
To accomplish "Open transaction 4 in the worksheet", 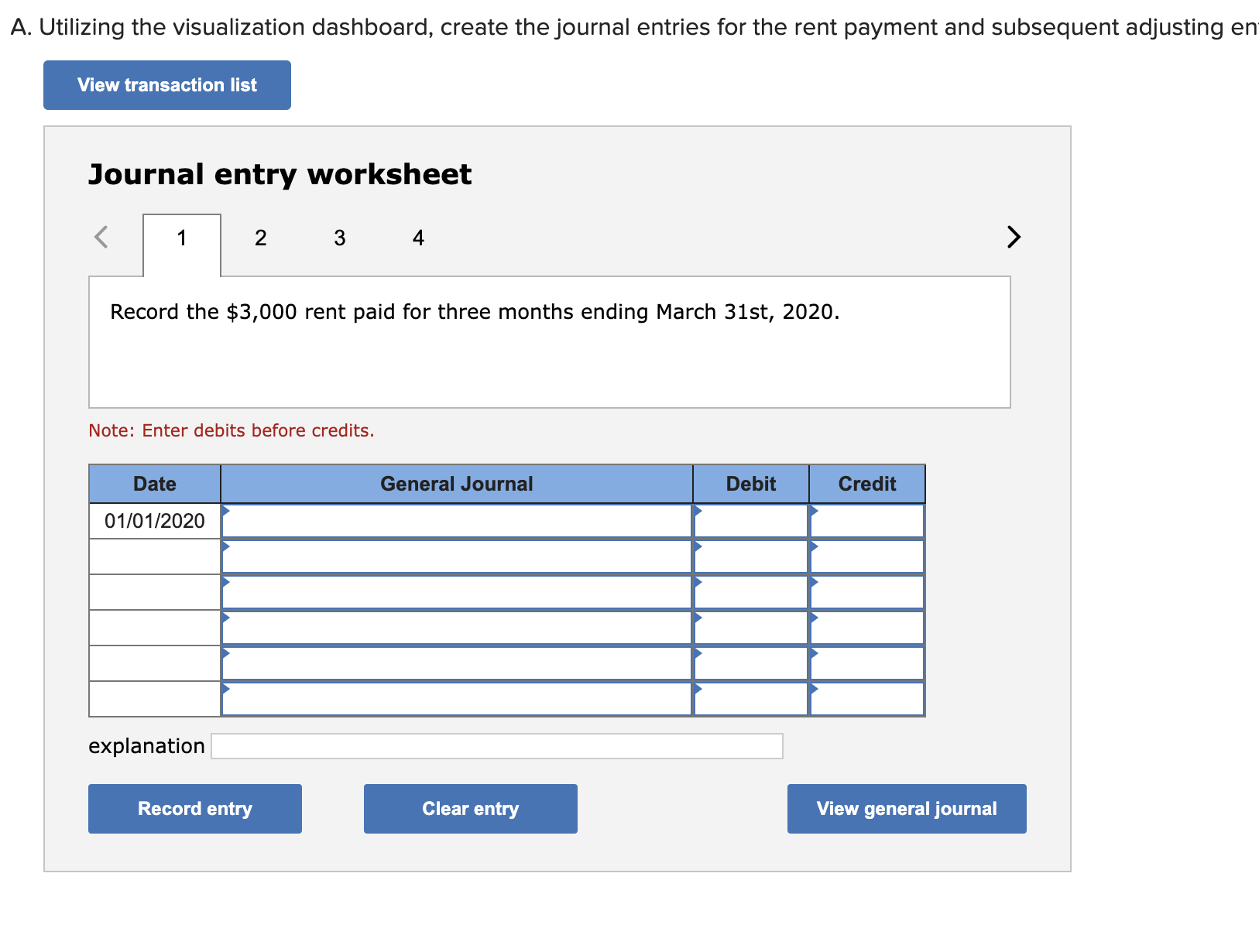I will coord(417,238).
